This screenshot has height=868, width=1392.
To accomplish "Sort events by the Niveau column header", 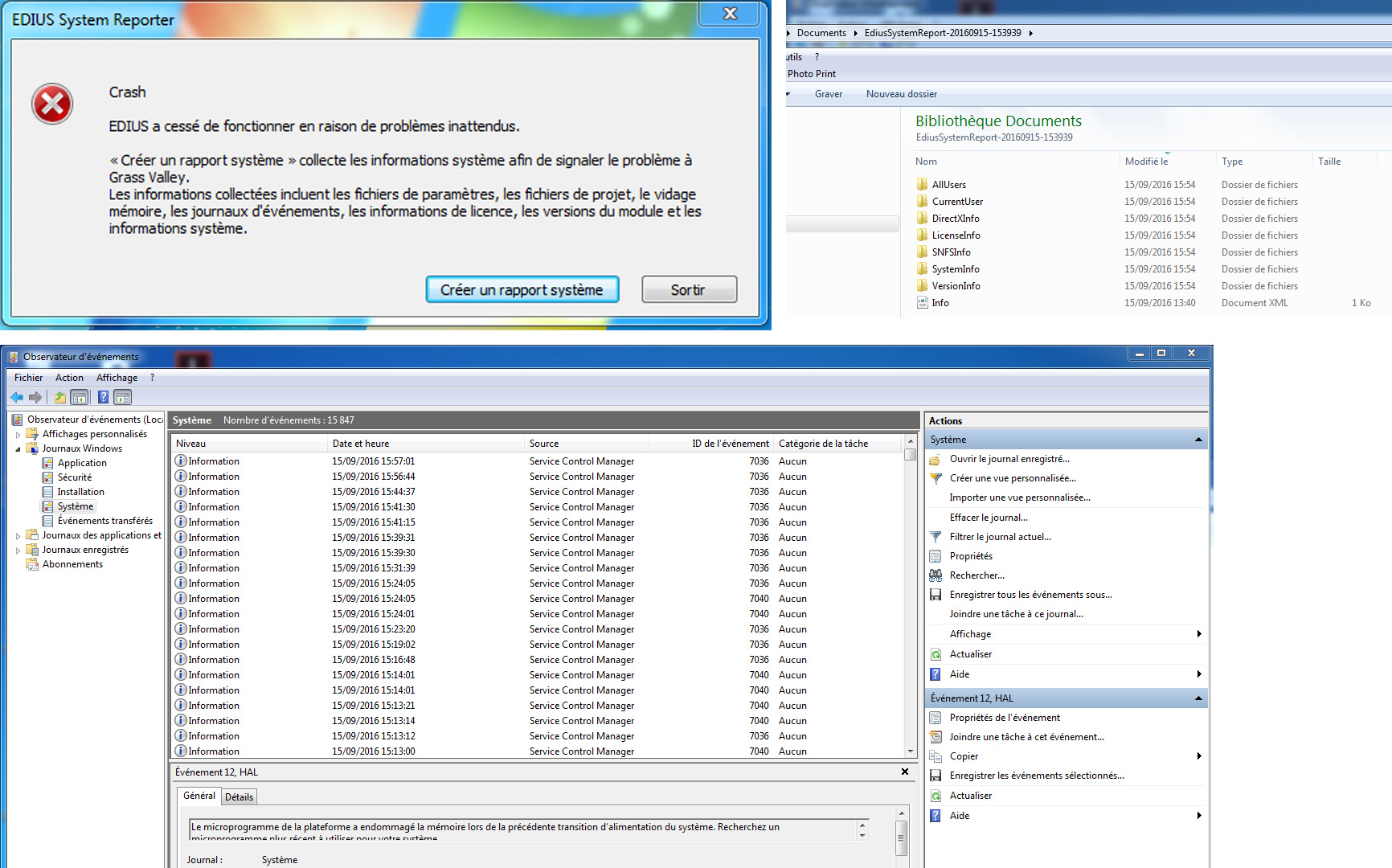I will point(249,444).
